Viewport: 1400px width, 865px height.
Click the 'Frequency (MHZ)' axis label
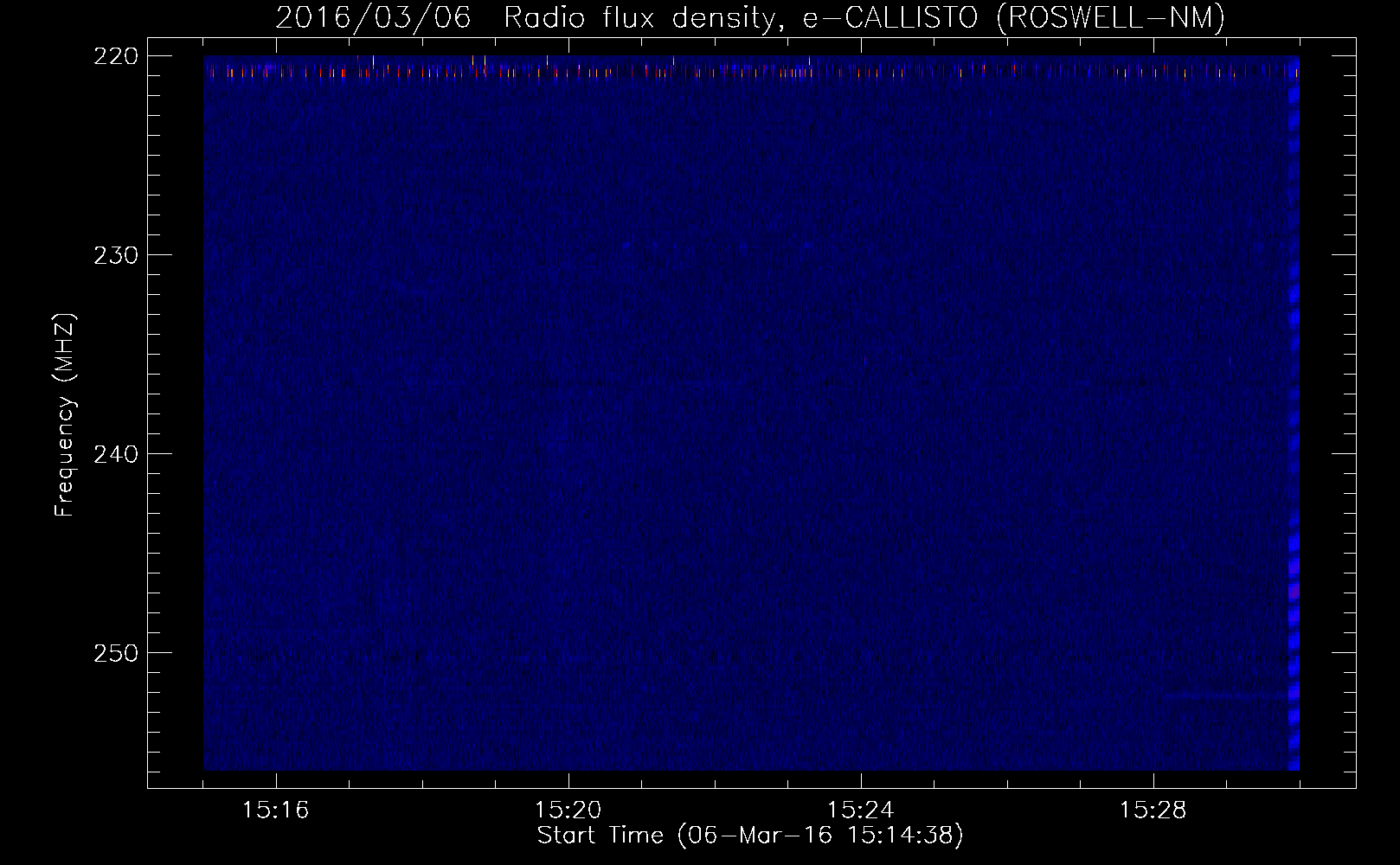click(x=65, y=415)
